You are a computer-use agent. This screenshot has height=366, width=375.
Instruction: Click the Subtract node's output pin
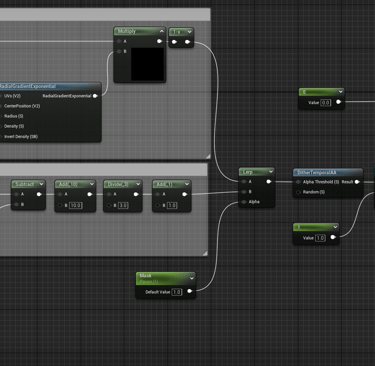click(39, 194)
